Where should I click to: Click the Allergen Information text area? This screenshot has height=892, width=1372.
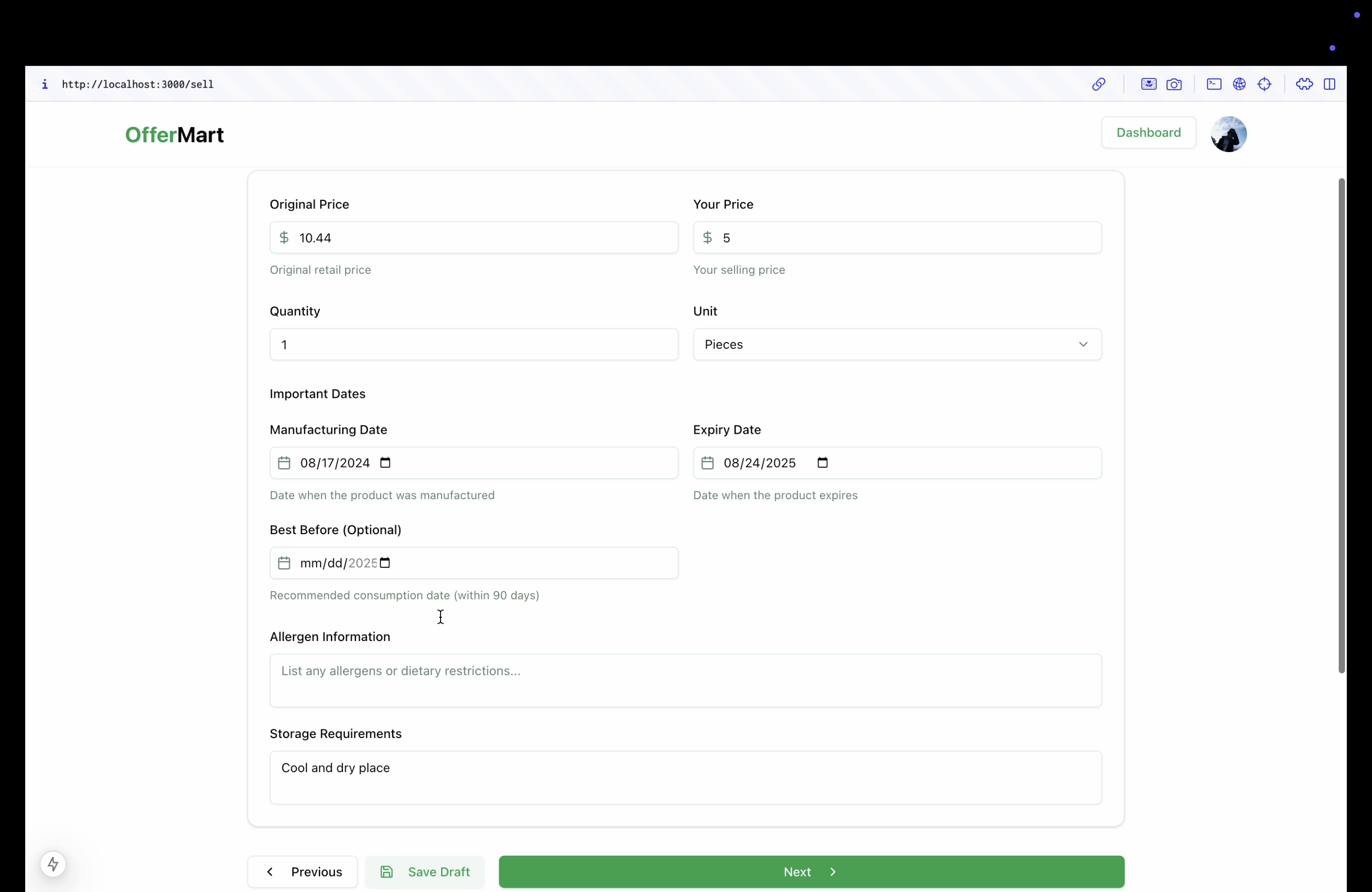[x=685, y=680]
